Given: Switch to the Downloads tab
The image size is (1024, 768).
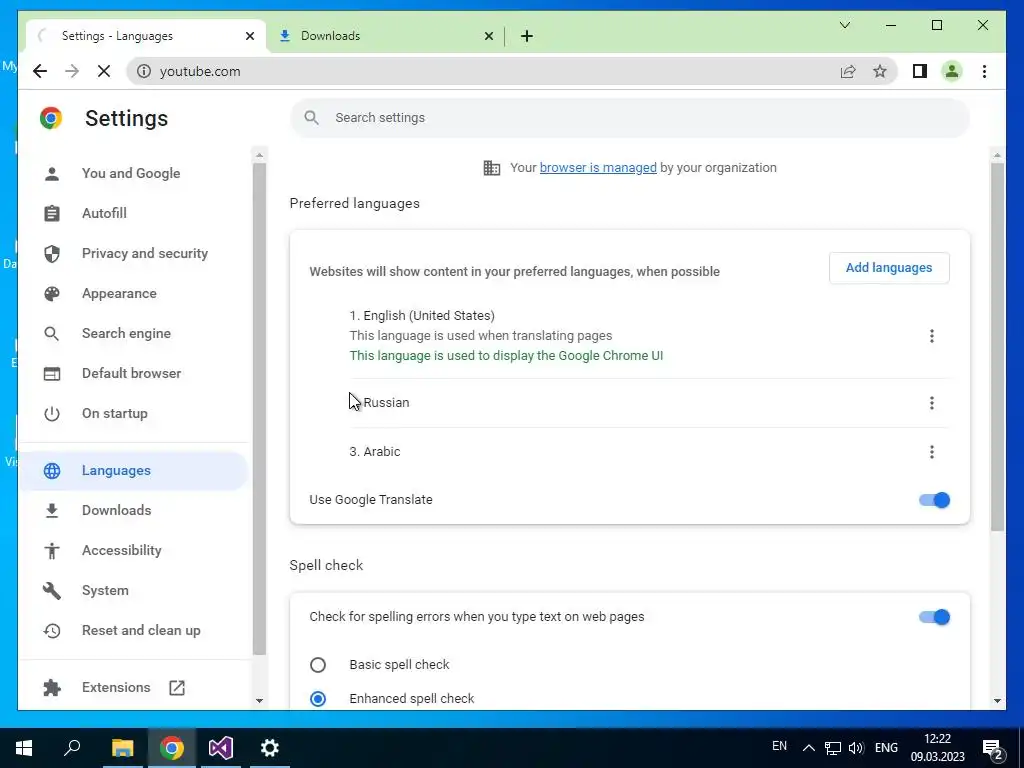Looking at the screenshot, I should (385, 36).
